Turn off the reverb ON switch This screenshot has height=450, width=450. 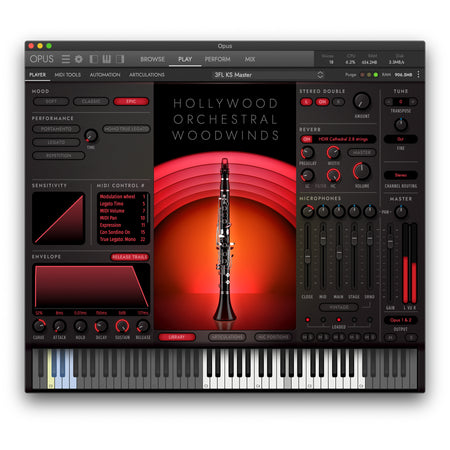click(x=307, y=139)
